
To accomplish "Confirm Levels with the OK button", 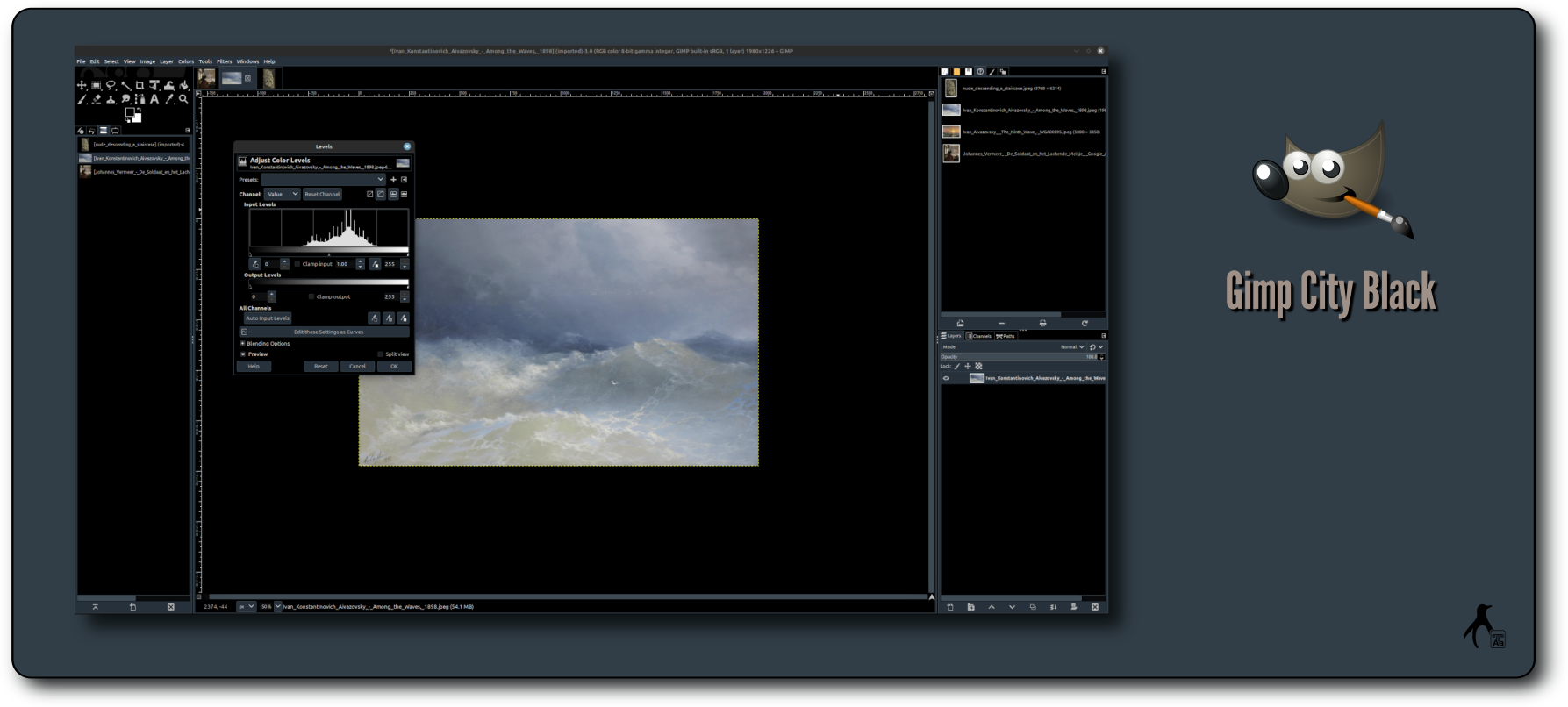I will point(394,367).
